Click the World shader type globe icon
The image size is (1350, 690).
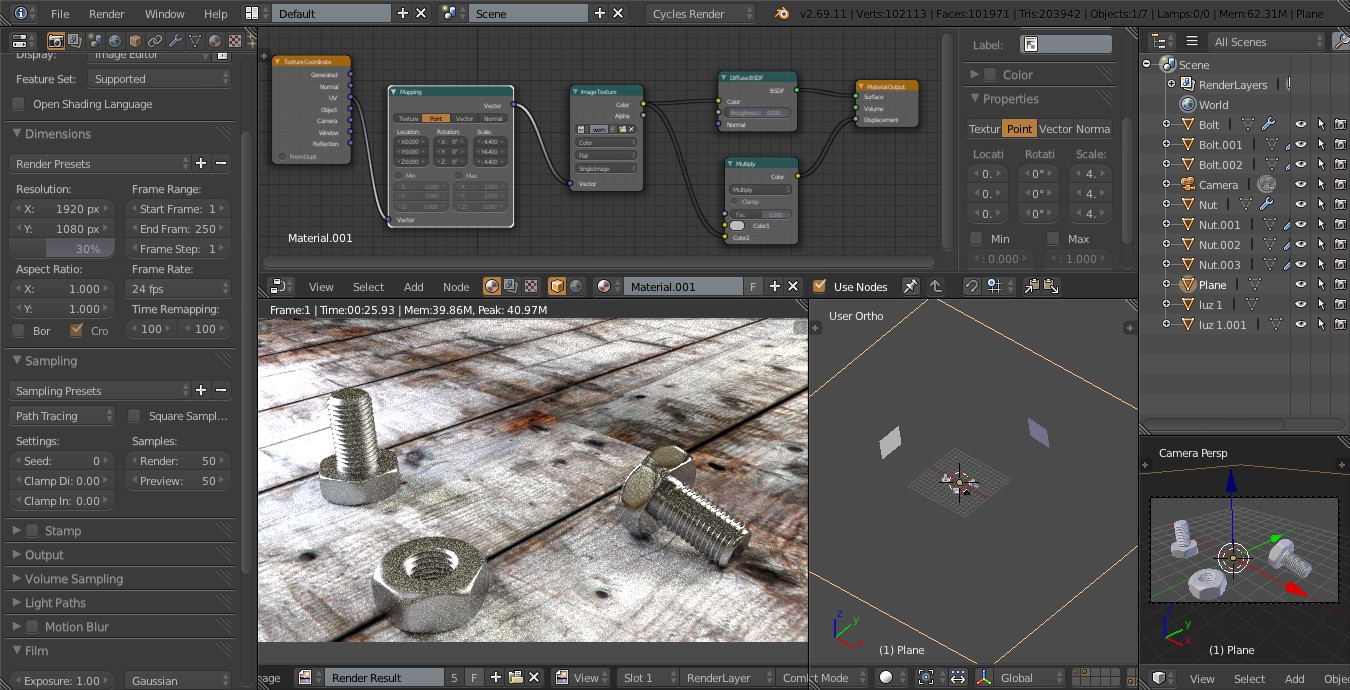tap(576, 286)
